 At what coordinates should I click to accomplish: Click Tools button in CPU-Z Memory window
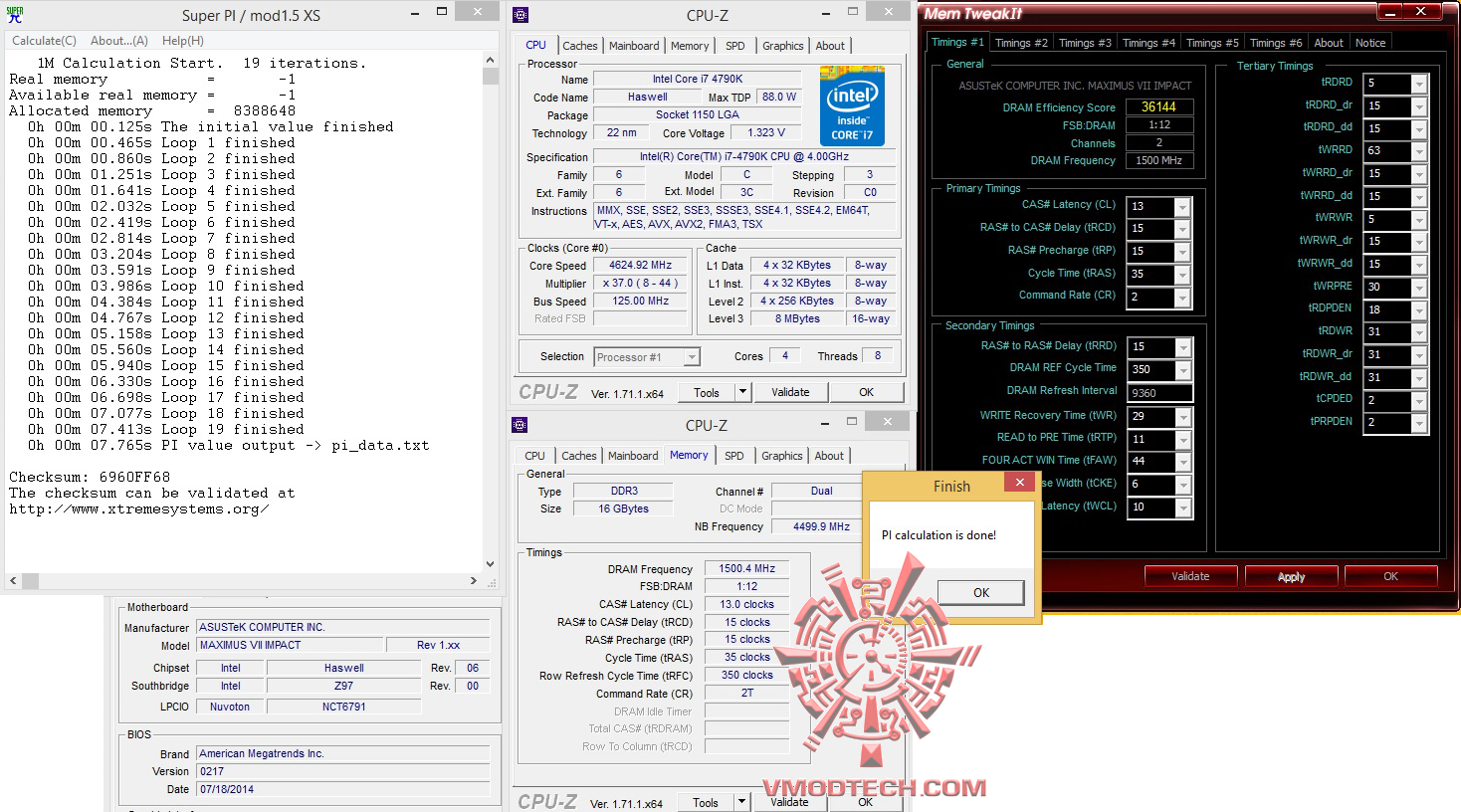click(706, 802)
